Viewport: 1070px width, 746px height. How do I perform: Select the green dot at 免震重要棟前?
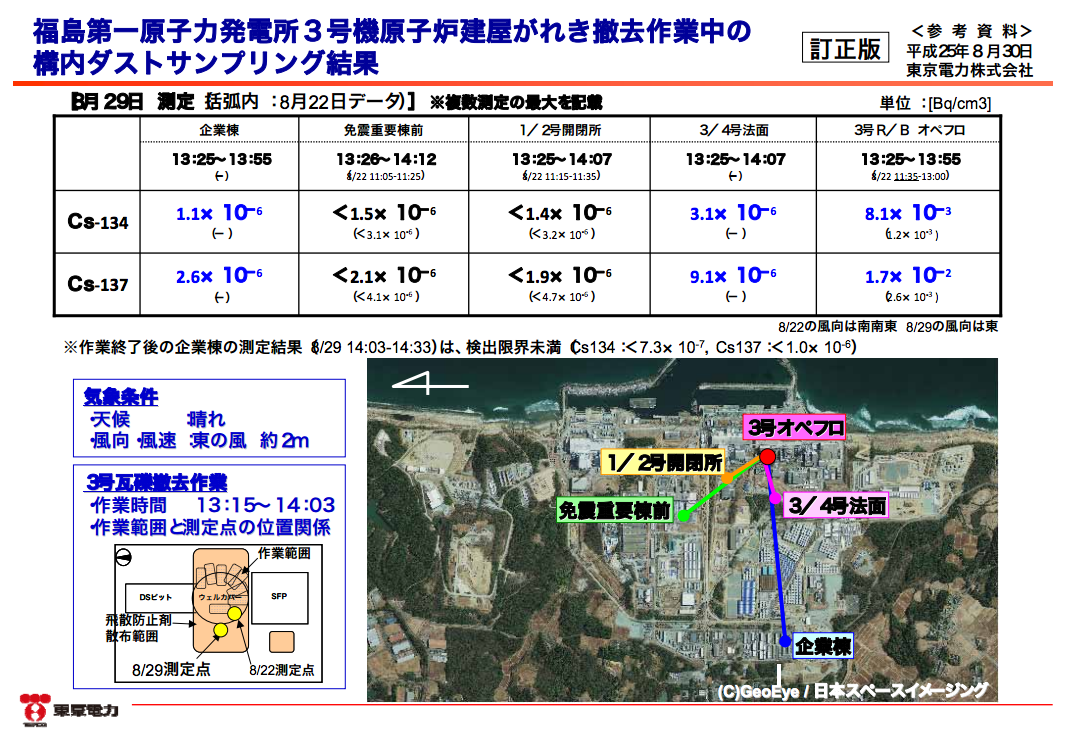pyautogui.click(x=684, y=516)
